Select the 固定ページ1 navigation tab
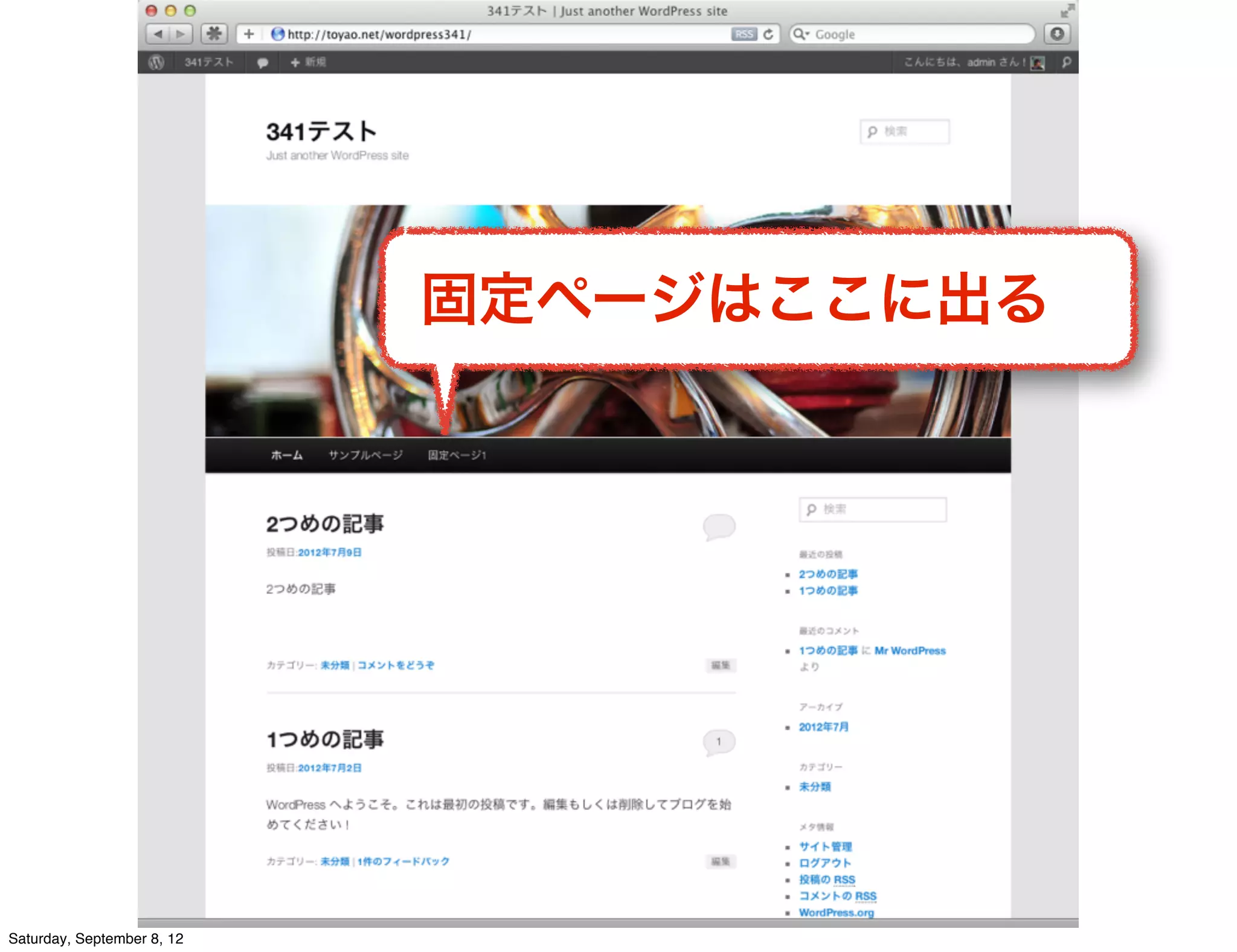The height and width of the screenshot is (952, 1237). (x=457, y=455)
